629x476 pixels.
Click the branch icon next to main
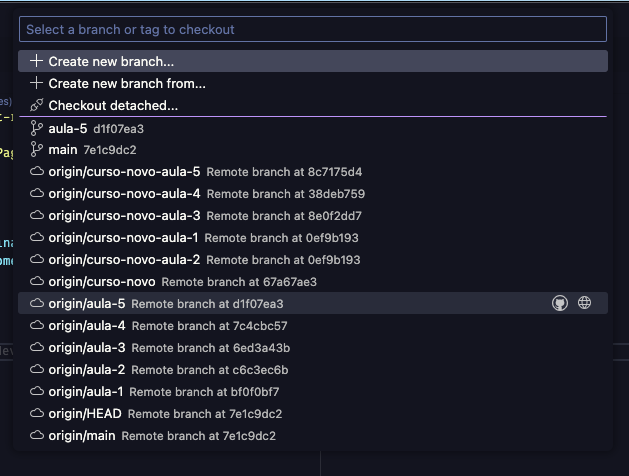click(37, 150)
